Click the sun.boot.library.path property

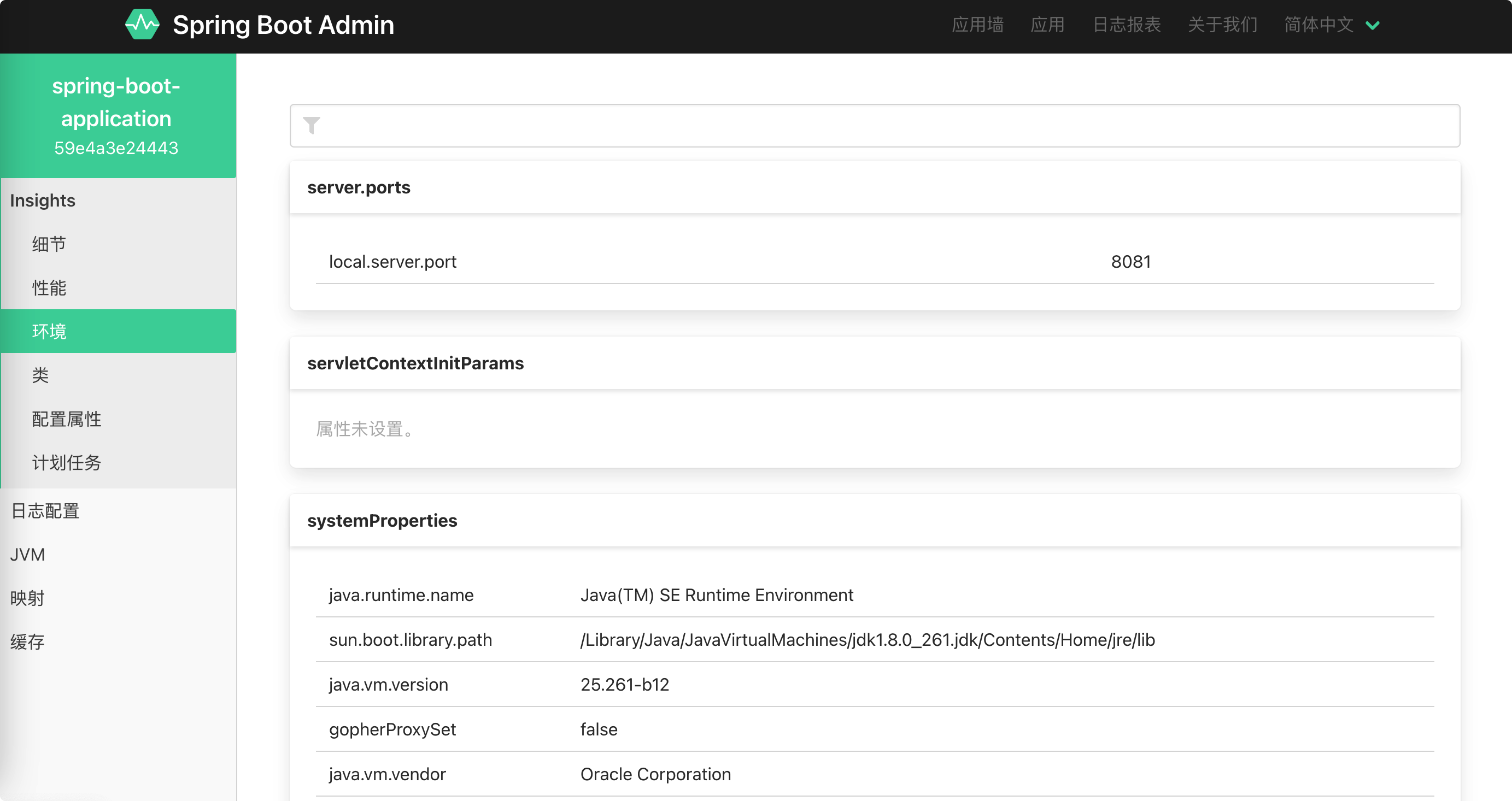point(411,640)
